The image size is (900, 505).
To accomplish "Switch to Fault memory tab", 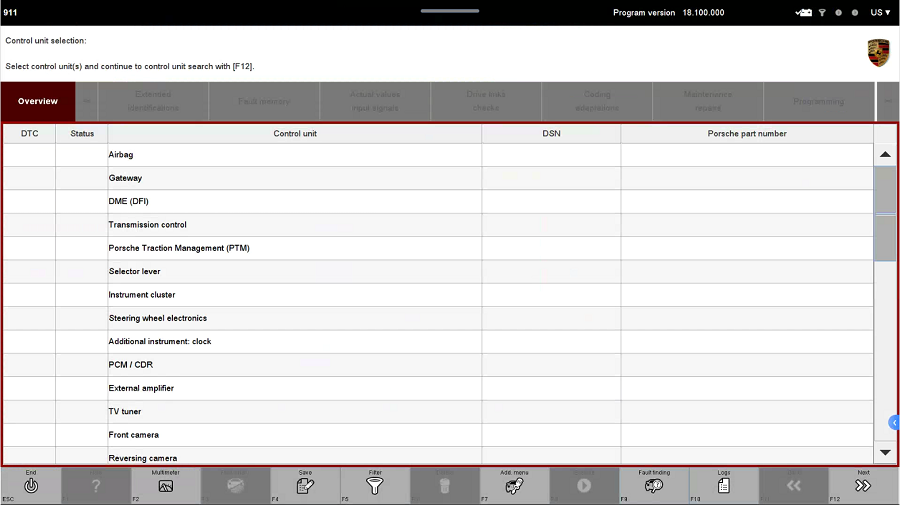I will 264,102.
